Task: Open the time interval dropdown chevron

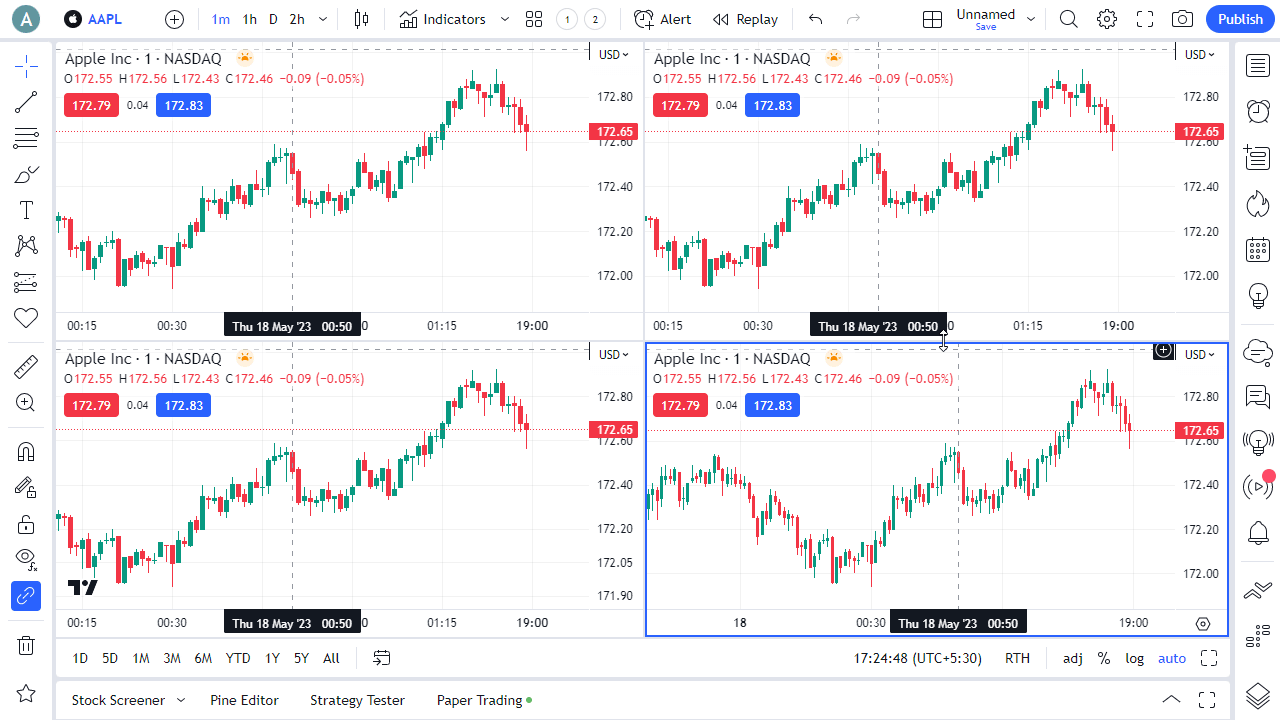Action: click(x=323, y=19)
